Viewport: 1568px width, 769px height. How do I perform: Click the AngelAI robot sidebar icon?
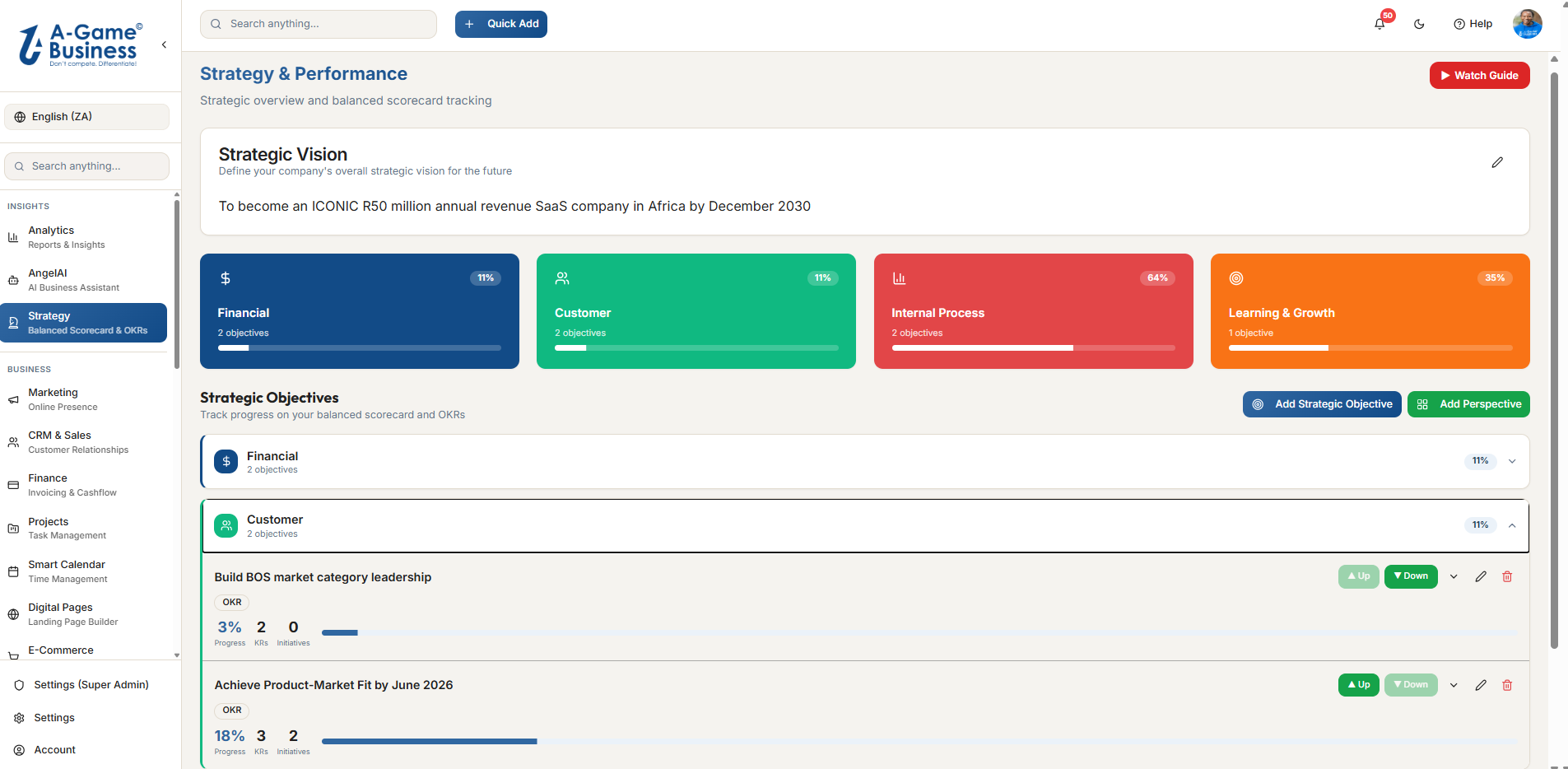tap(13, 280)
